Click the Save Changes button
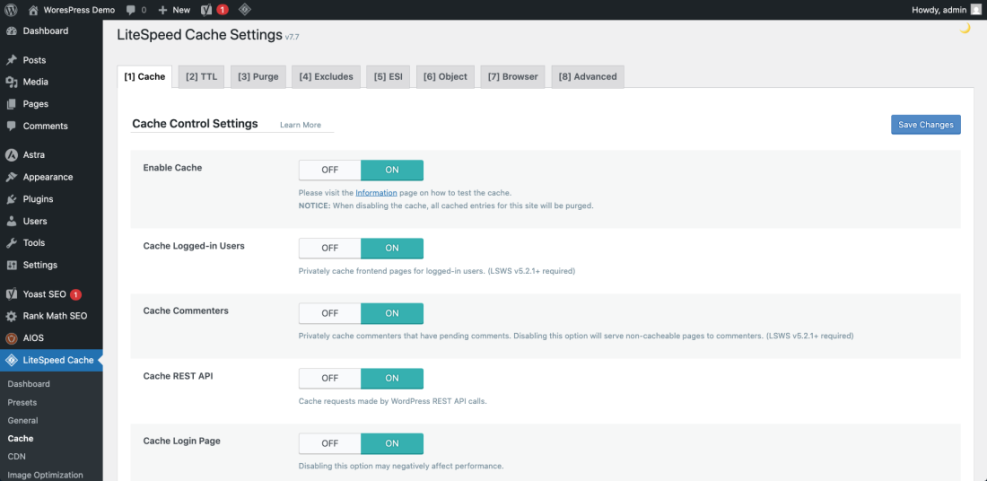 [926, 125]
